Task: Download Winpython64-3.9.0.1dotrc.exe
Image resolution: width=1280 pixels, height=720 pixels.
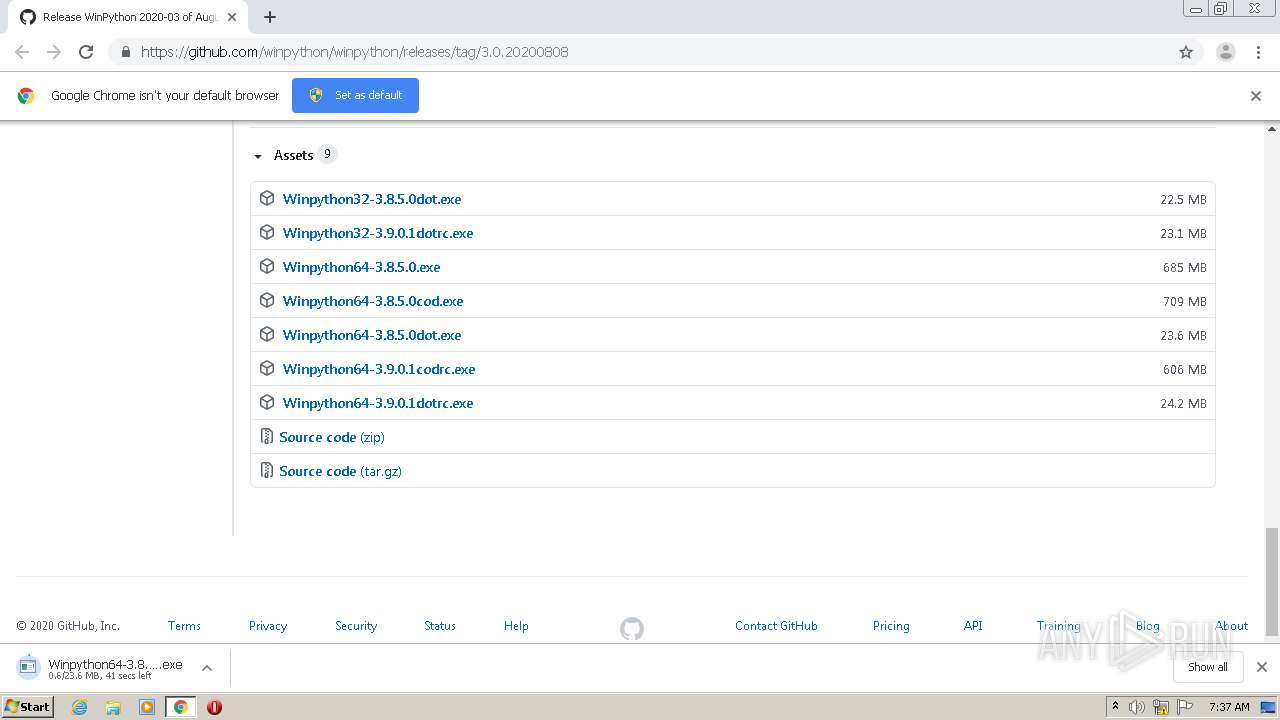Action: tap(378, 403)
